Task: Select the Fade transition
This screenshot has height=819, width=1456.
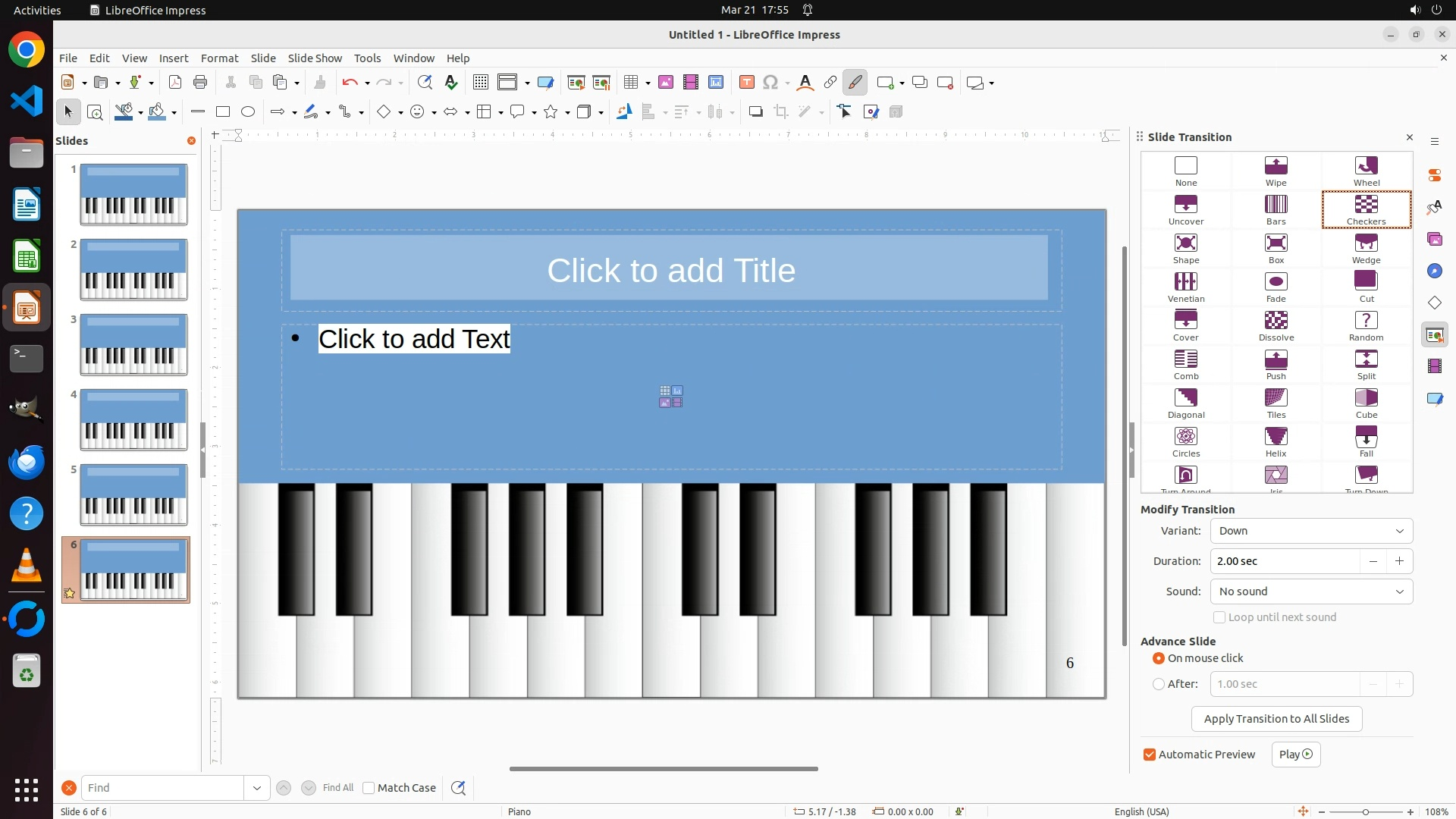Action: (x=1276, y=287)
